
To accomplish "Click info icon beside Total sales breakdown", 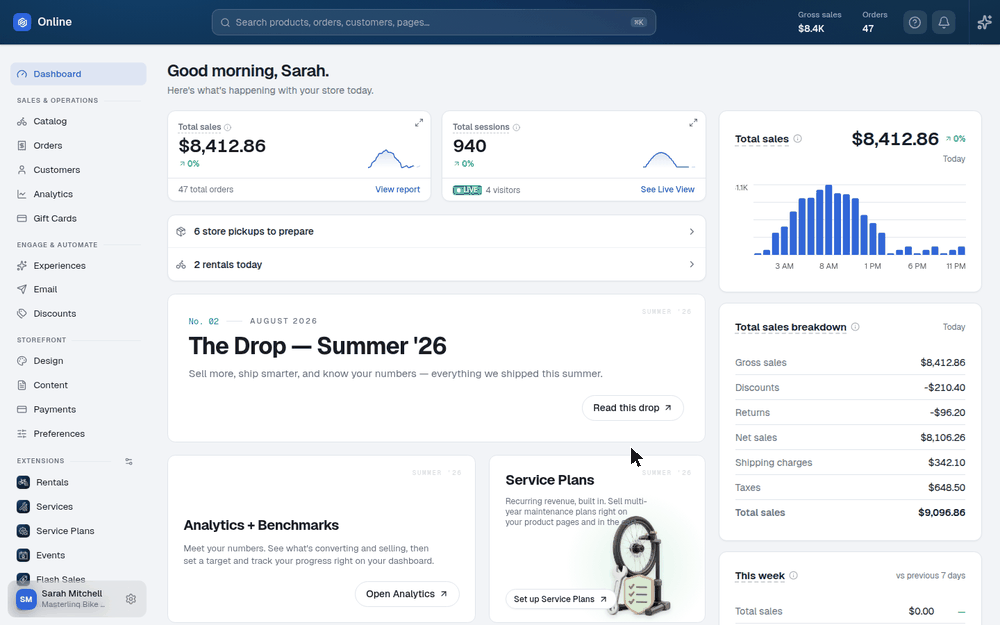I will [x=855, y=327].
